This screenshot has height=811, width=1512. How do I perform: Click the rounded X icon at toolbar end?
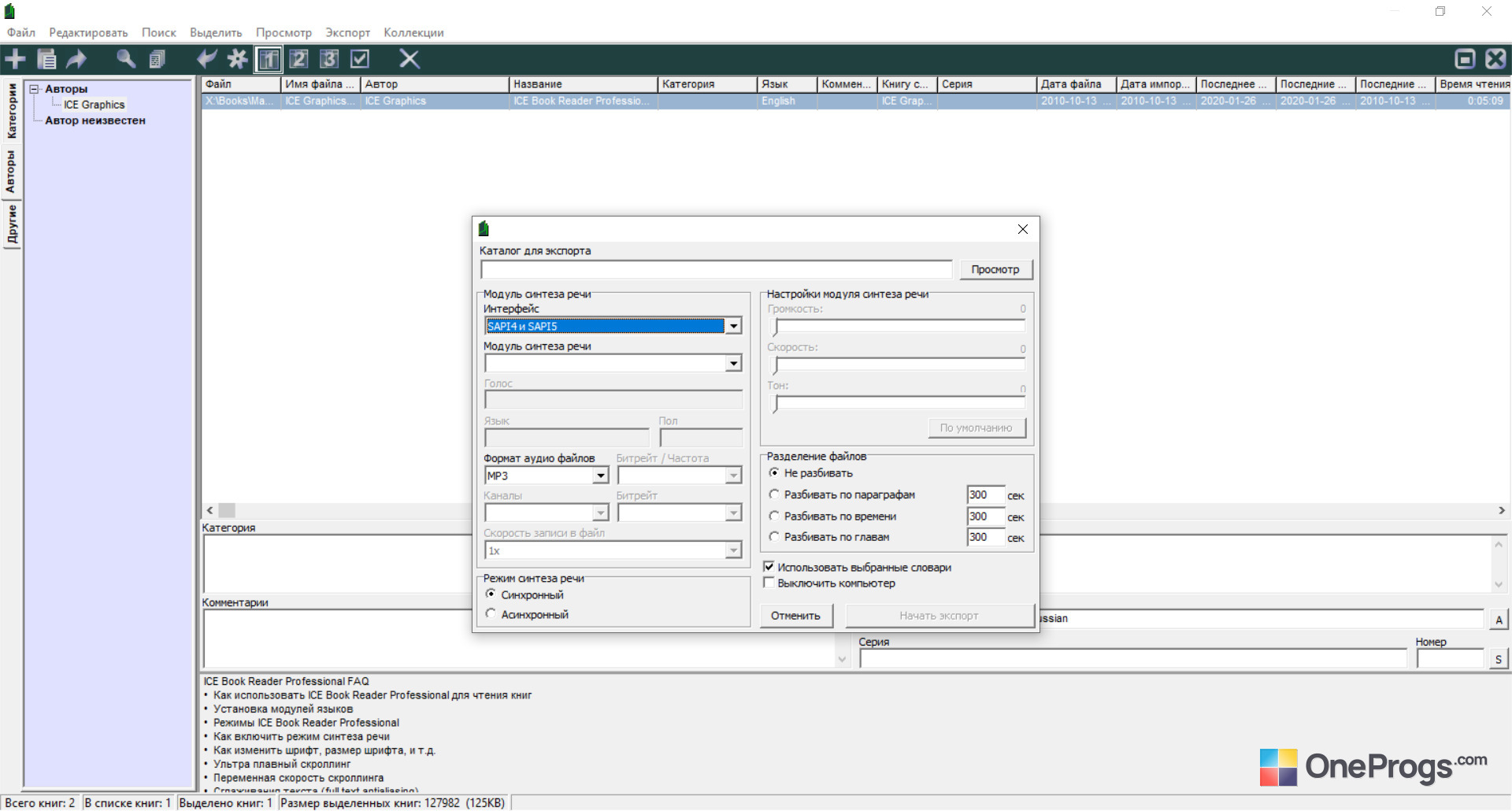[x=1495, y=59]
